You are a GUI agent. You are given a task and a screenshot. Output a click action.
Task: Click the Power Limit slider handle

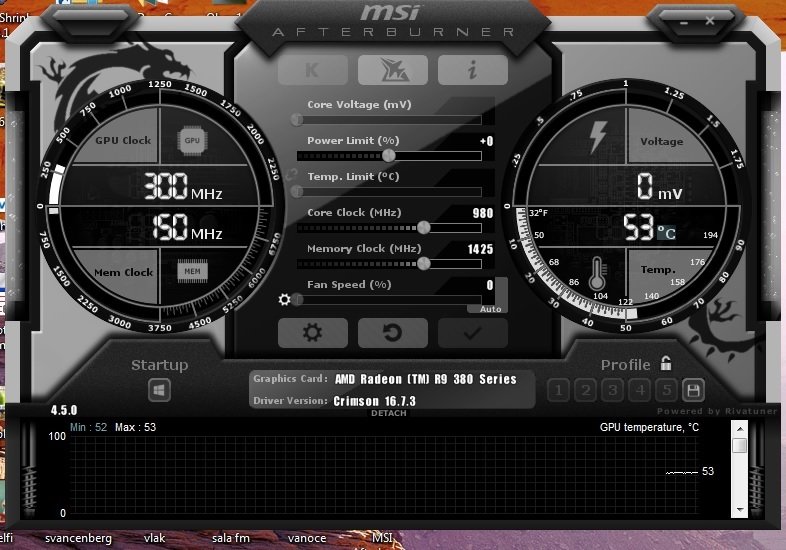[389, 156]
